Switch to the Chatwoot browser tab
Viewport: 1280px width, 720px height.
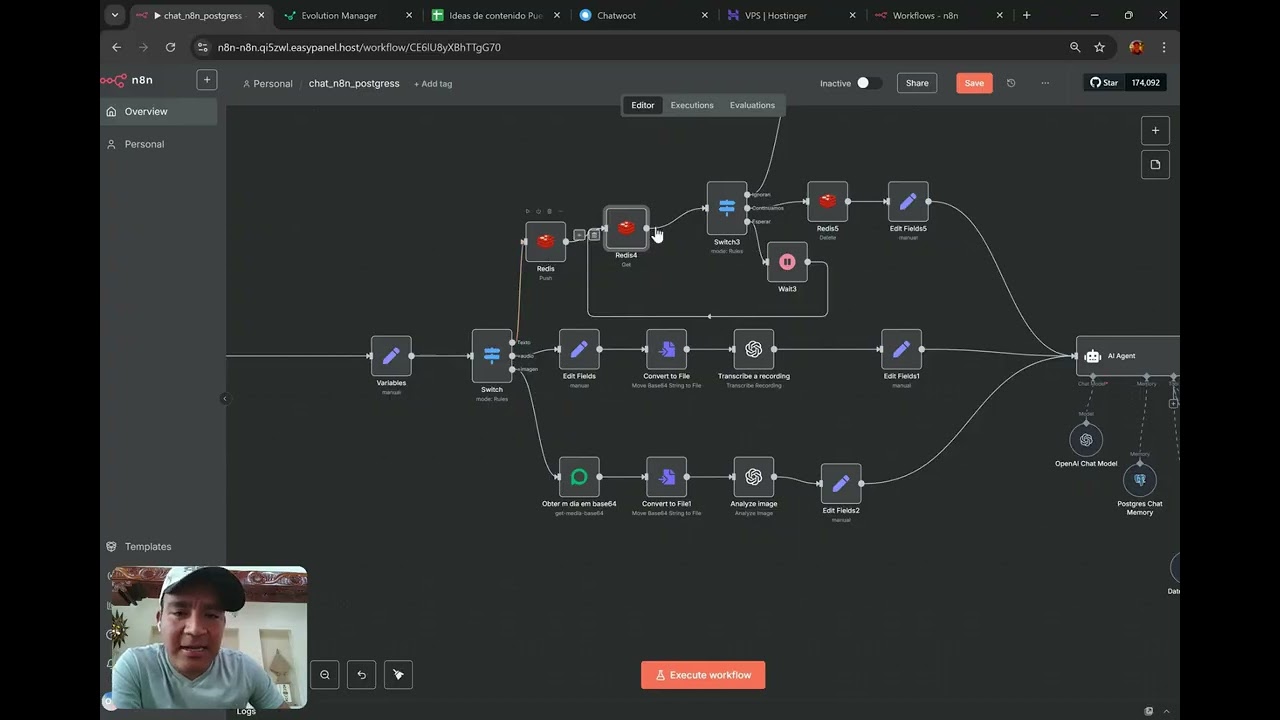pyautogui.click(x=643, y=16)
